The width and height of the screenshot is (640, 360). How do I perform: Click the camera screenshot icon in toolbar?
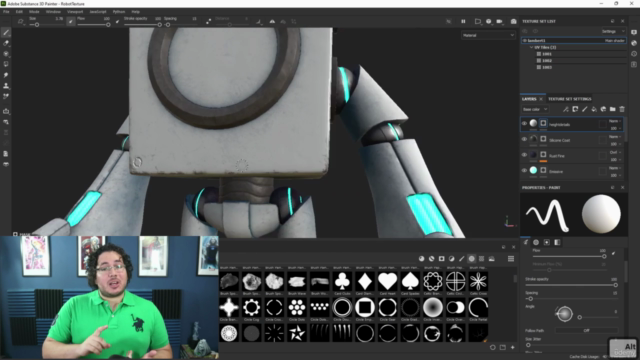(x=513, y=21)
